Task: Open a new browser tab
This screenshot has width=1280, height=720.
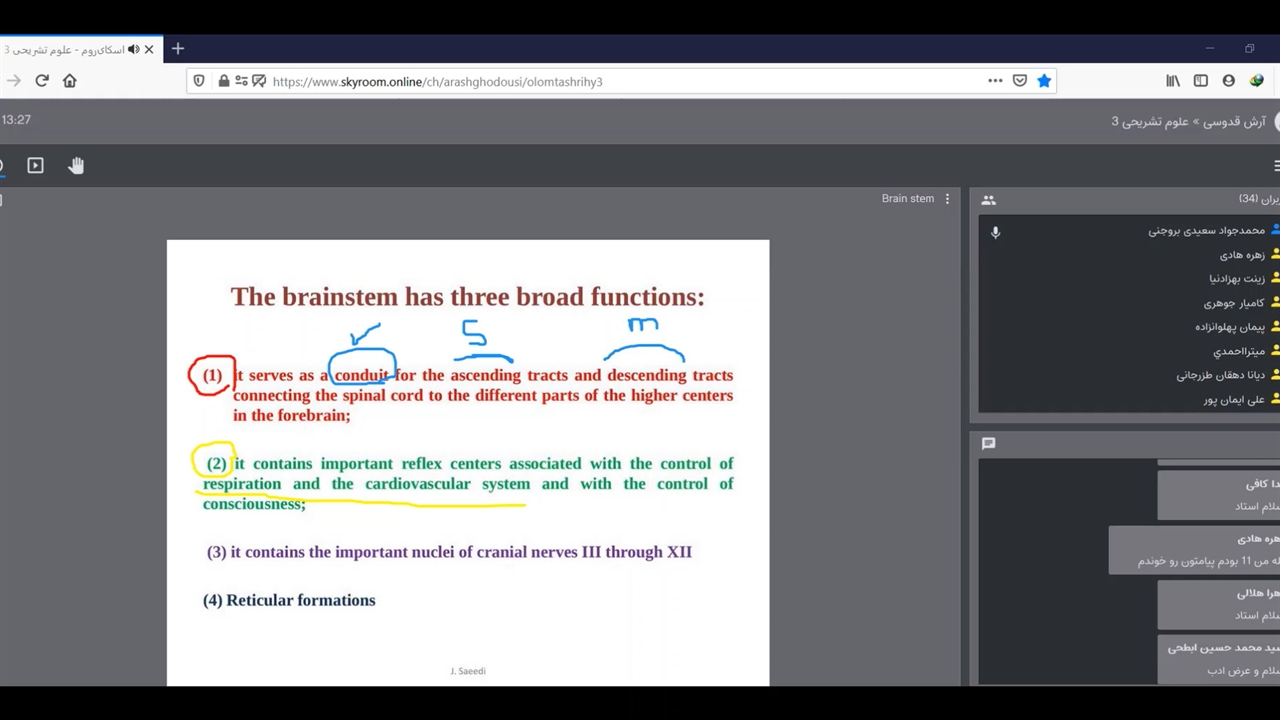Action: click(x=178, y=49)
